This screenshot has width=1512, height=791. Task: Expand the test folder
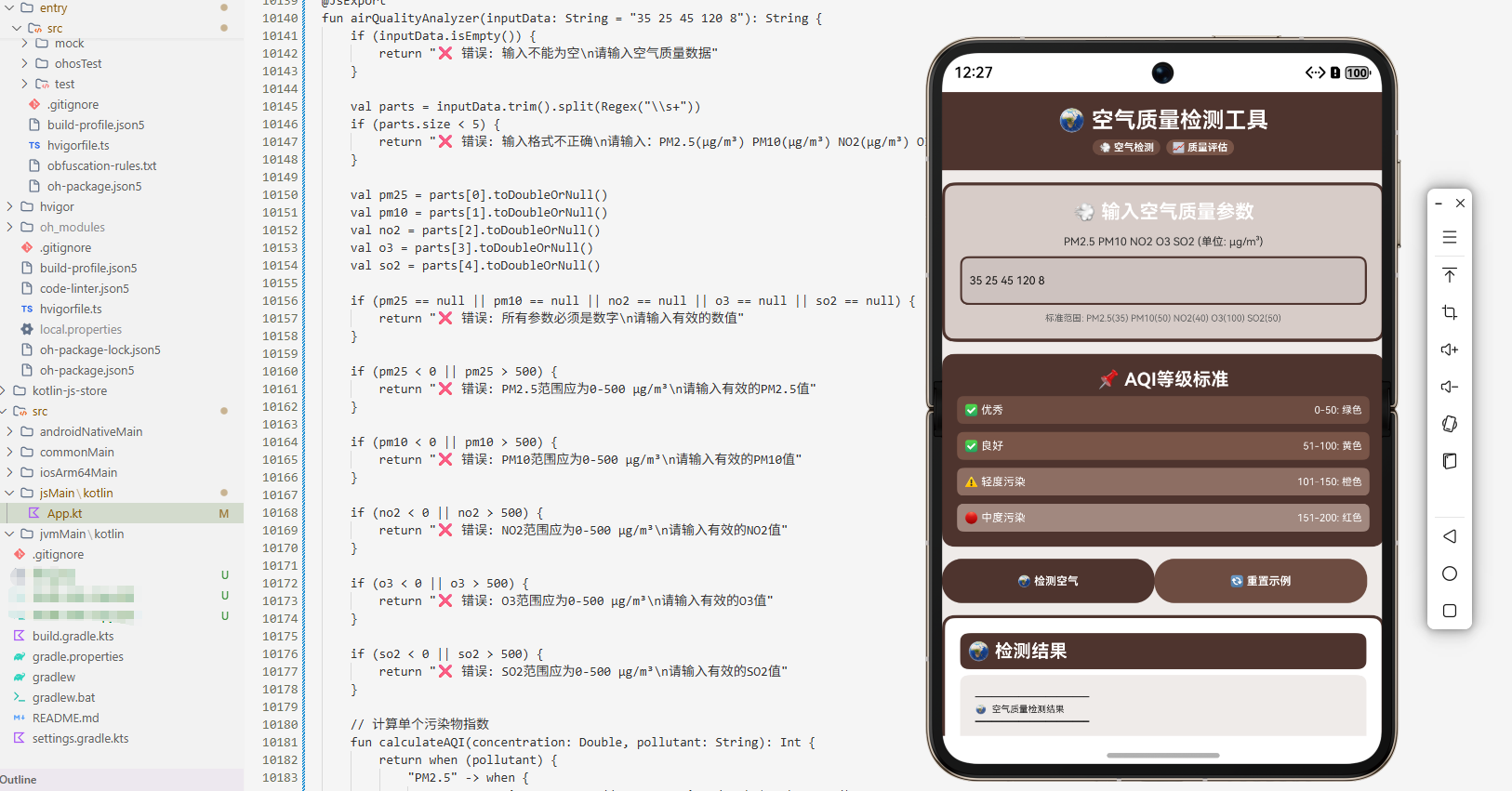tap(24, 84)
